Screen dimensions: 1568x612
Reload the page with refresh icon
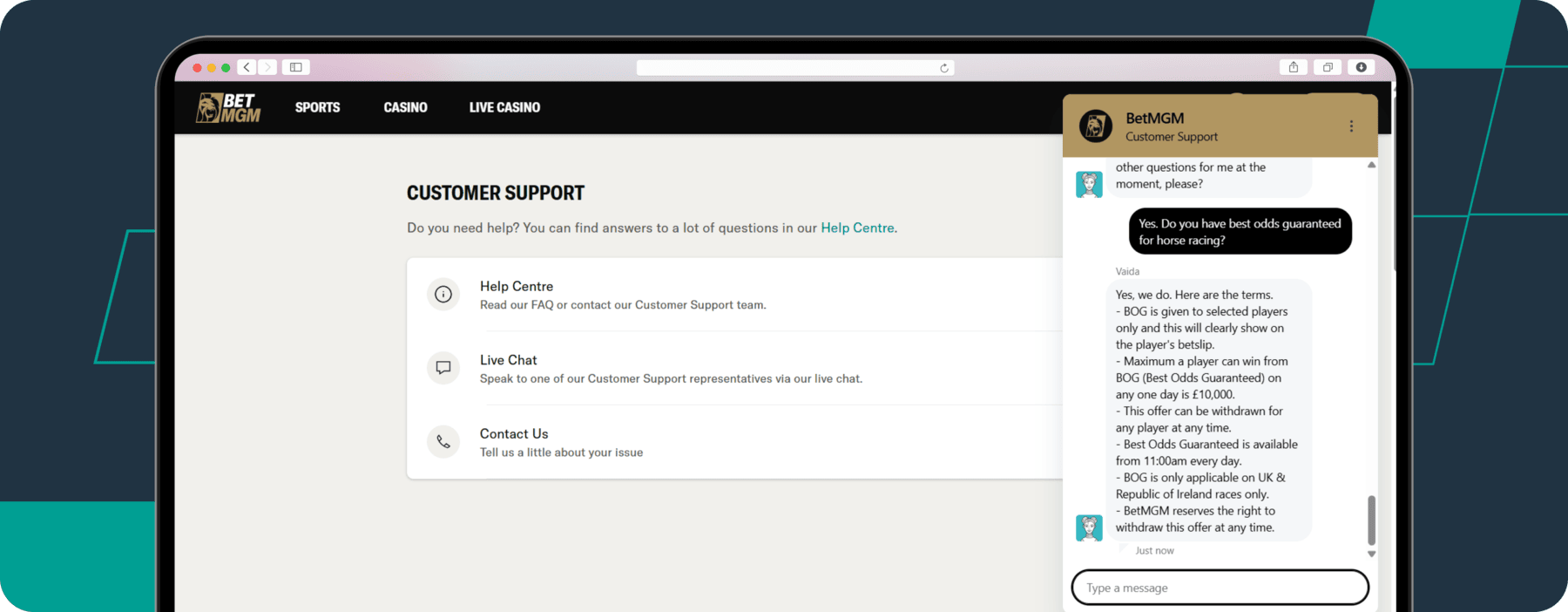point(944,68)
